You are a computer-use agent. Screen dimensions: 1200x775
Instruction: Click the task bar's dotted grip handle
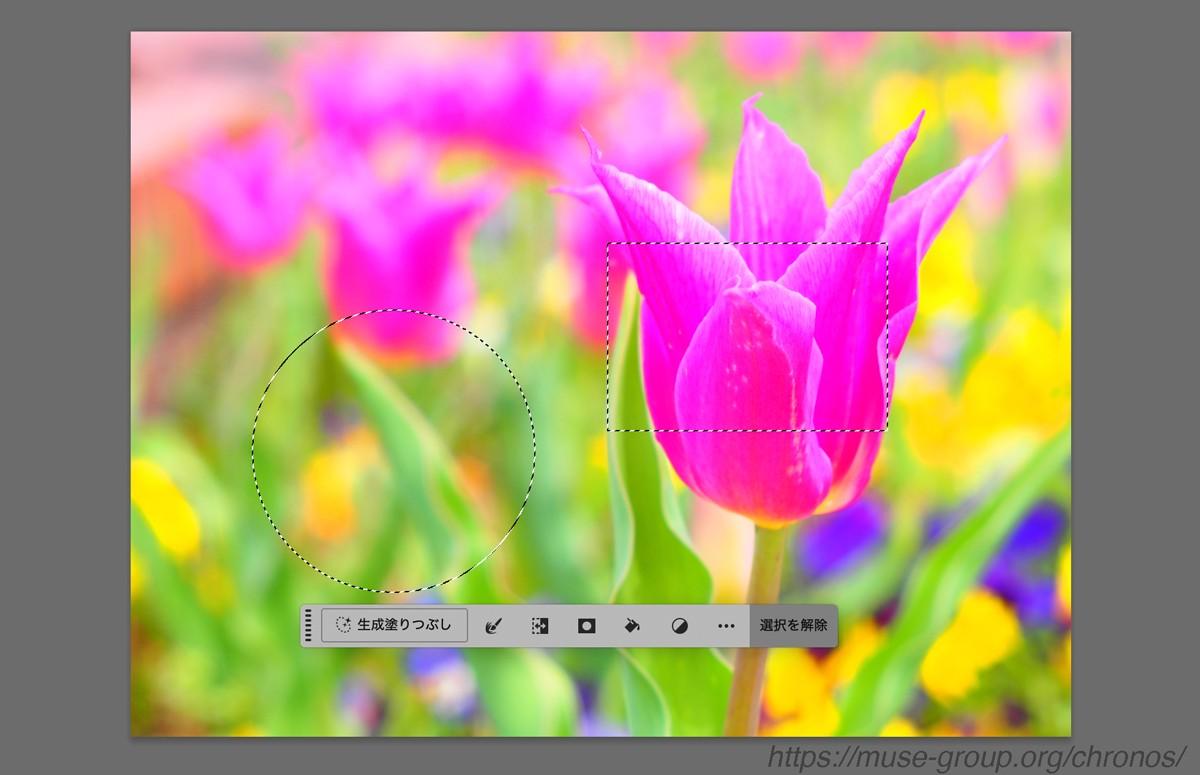[x=309, y=625]
